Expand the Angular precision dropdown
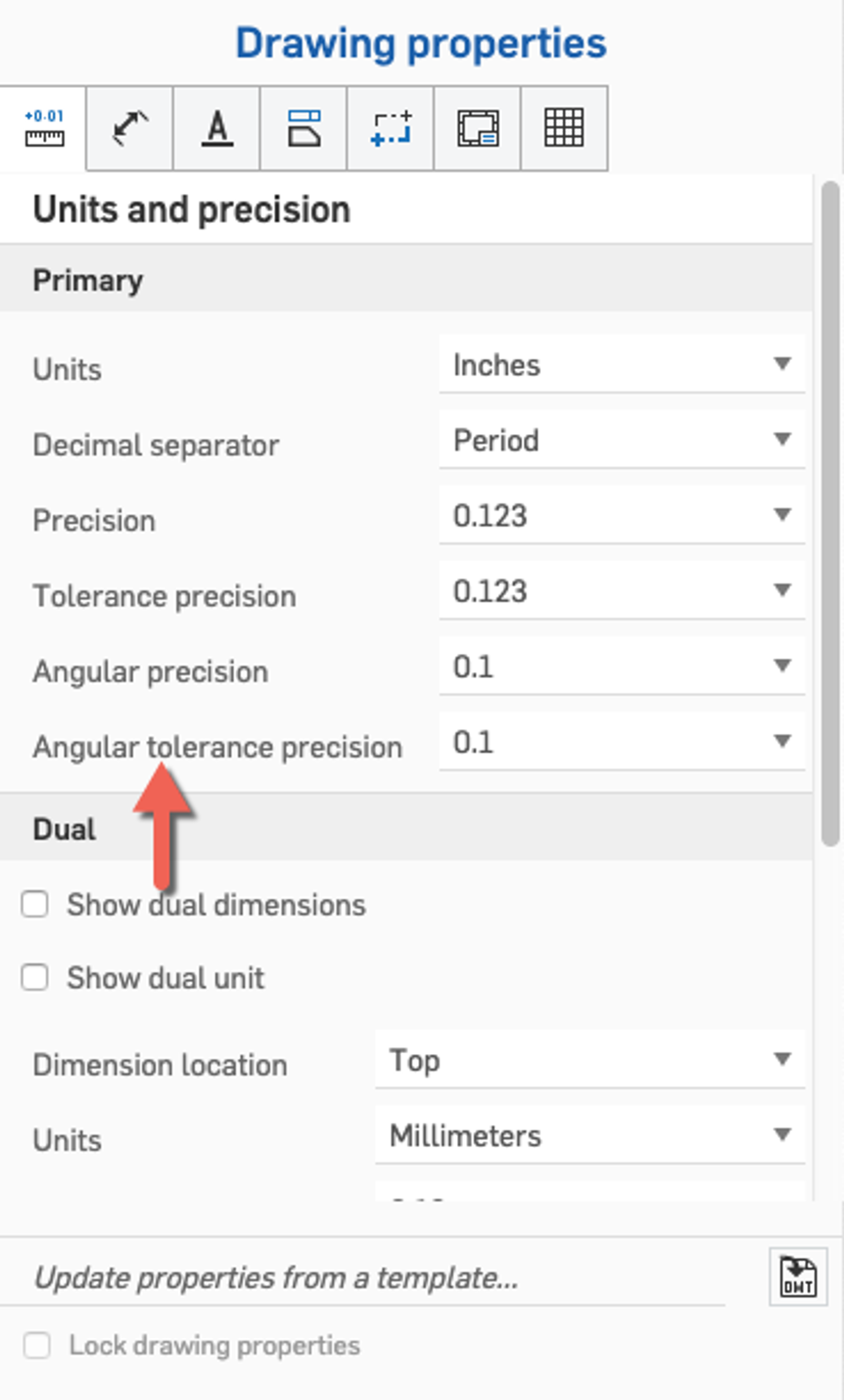844x1400 pixels. tap(622, 666)
